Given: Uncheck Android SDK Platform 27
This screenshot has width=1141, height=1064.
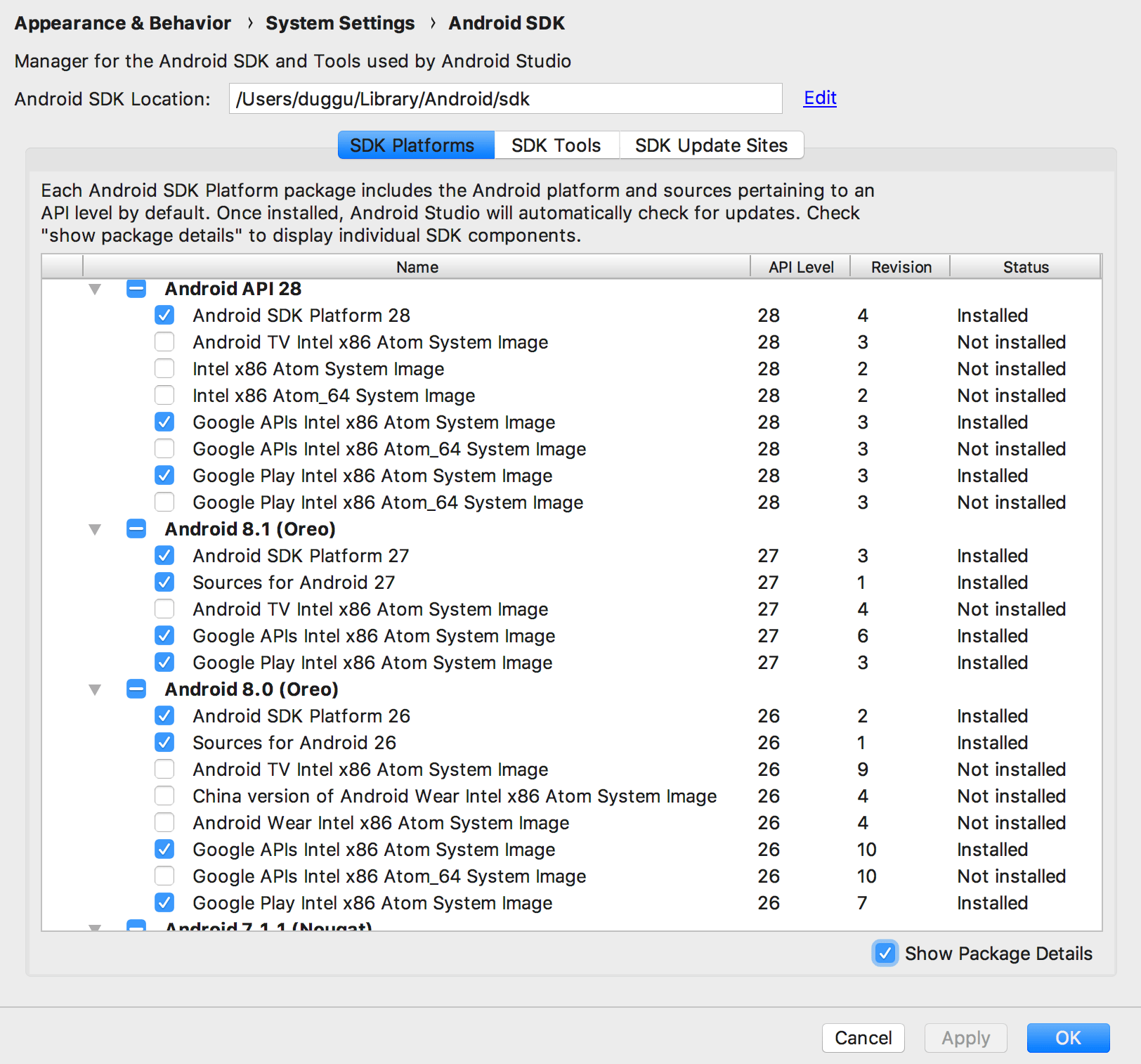Looking at the screenshot, I should 164,556.
